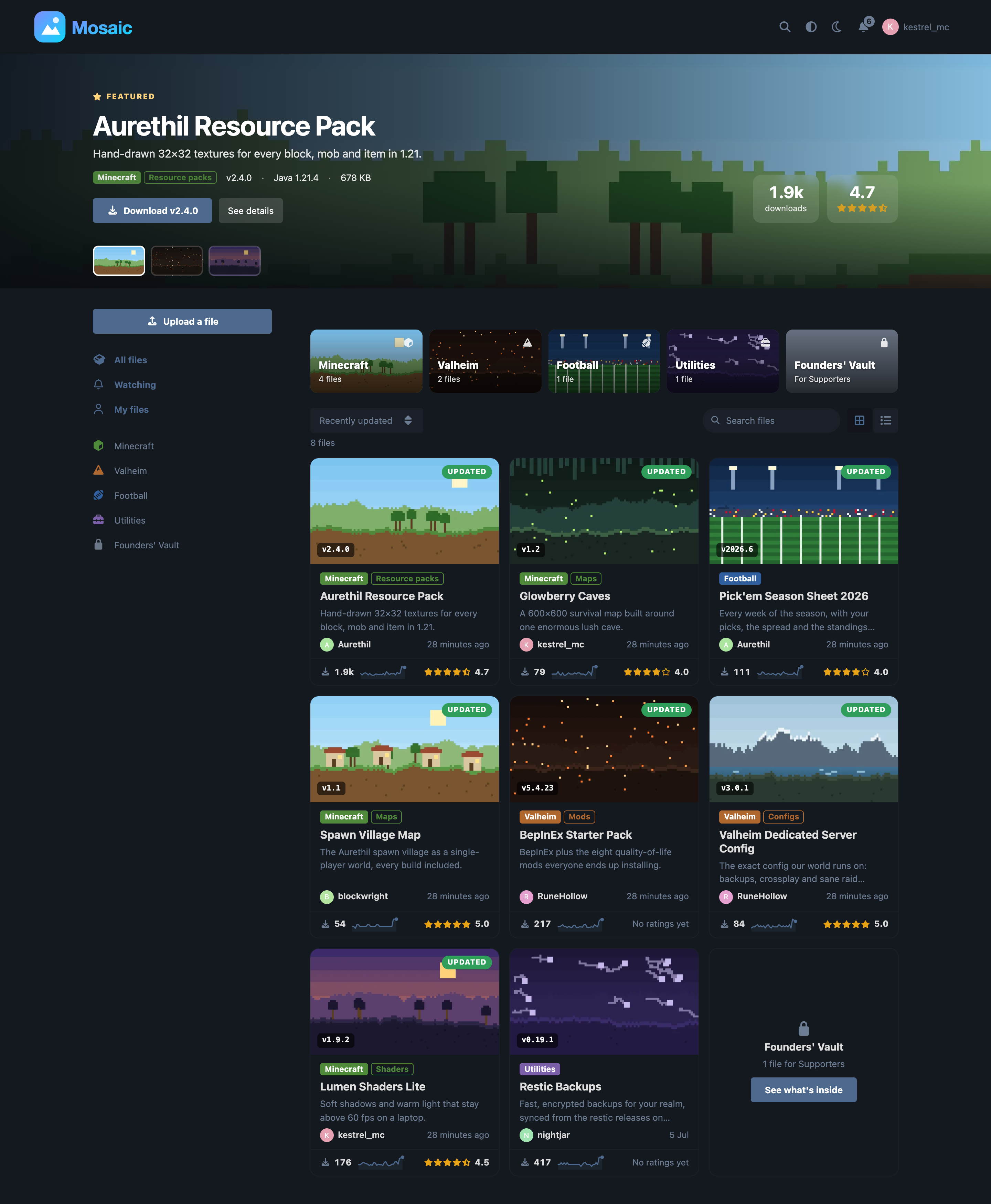The width and height of the screenshot is (991, 1204).
Task: Click the See details button
Action: tap(251, 211)
